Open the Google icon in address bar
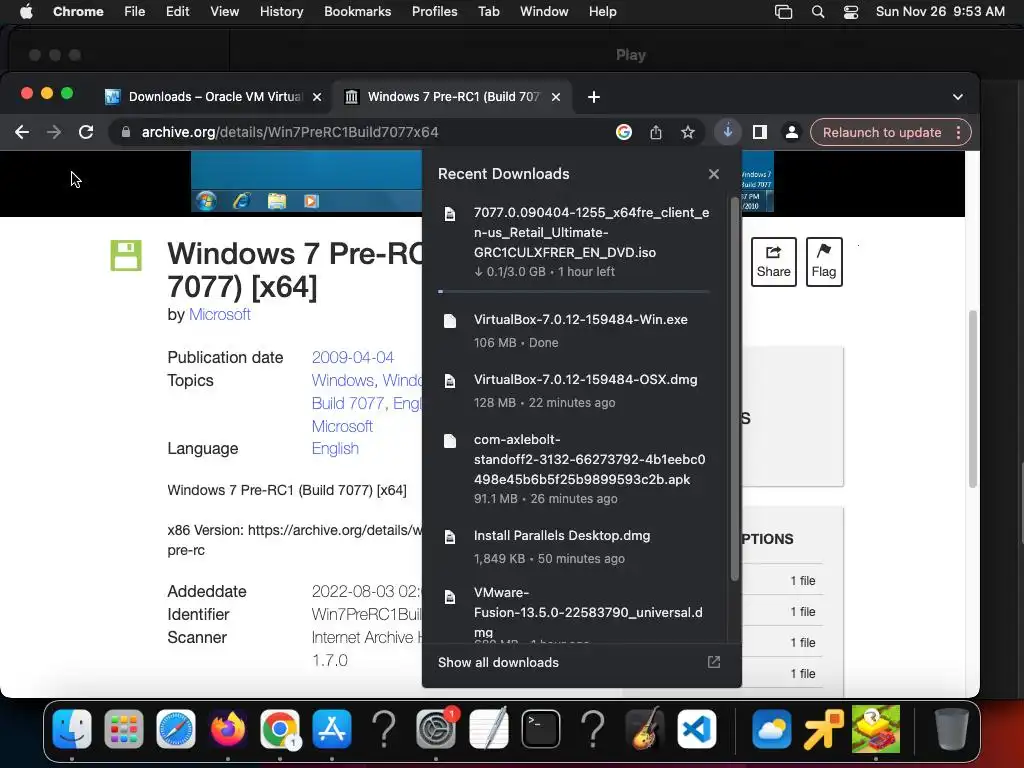Viewport: 1024px width, 768px height. point(624,133)
